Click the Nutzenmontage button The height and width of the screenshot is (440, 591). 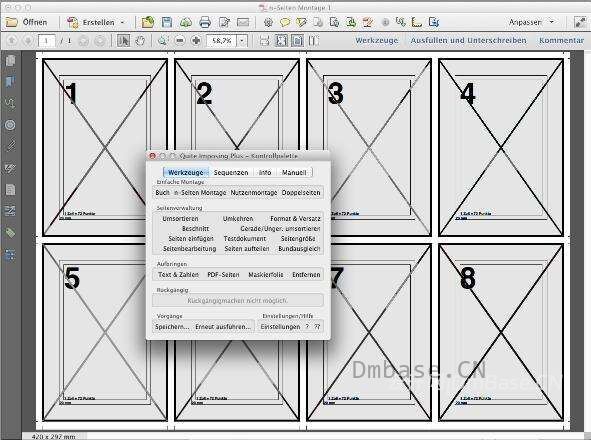tap(254, 193)
